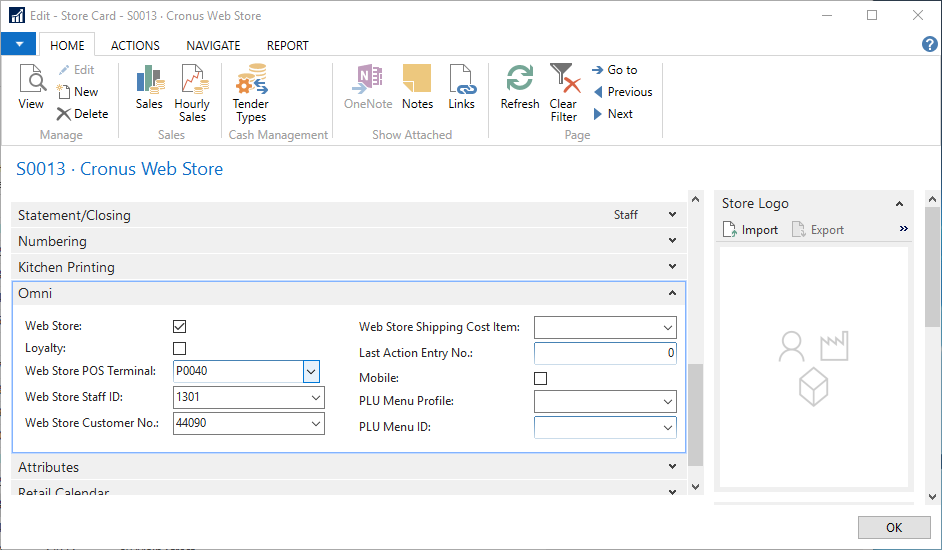Import a store logo
The height and width of the screenshot is (550, 942).
click(x=750, y=230)
